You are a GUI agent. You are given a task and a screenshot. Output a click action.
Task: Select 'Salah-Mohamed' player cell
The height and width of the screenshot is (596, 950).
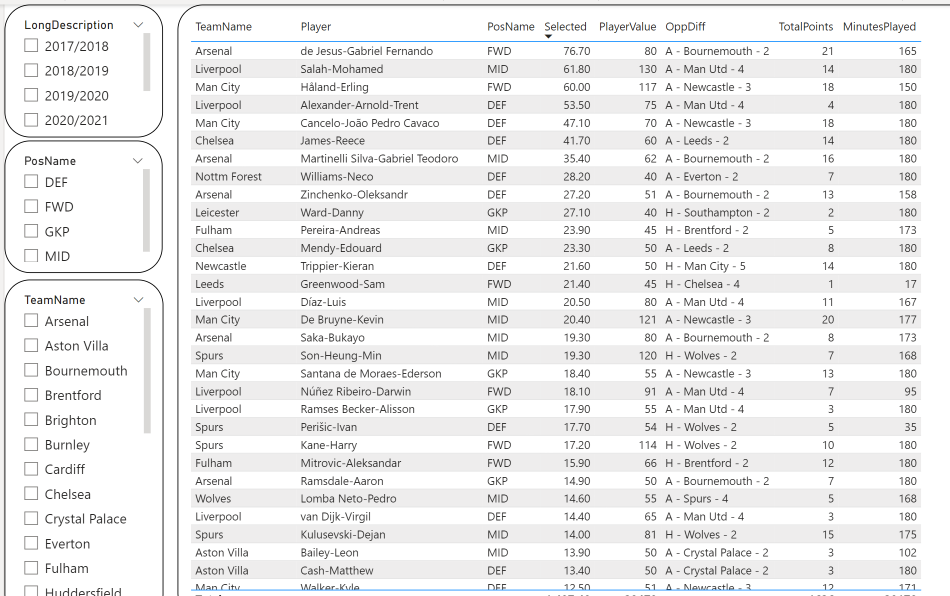[342, 69]
